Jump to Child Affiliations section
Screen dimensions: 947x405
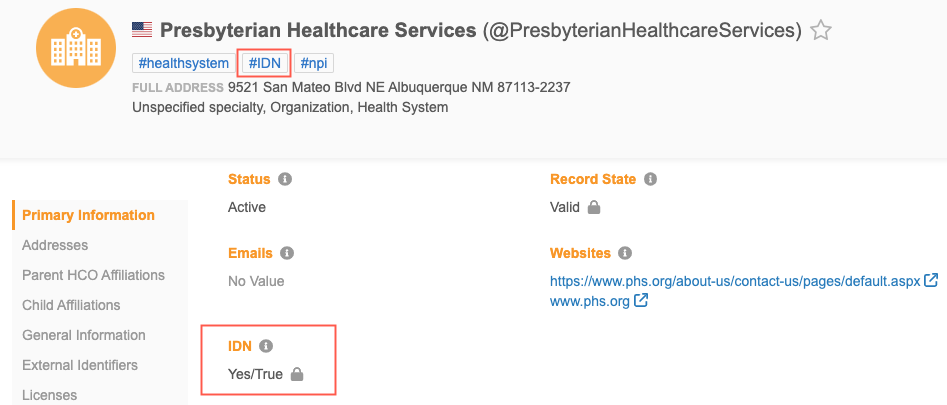click(x=71, y=305)
